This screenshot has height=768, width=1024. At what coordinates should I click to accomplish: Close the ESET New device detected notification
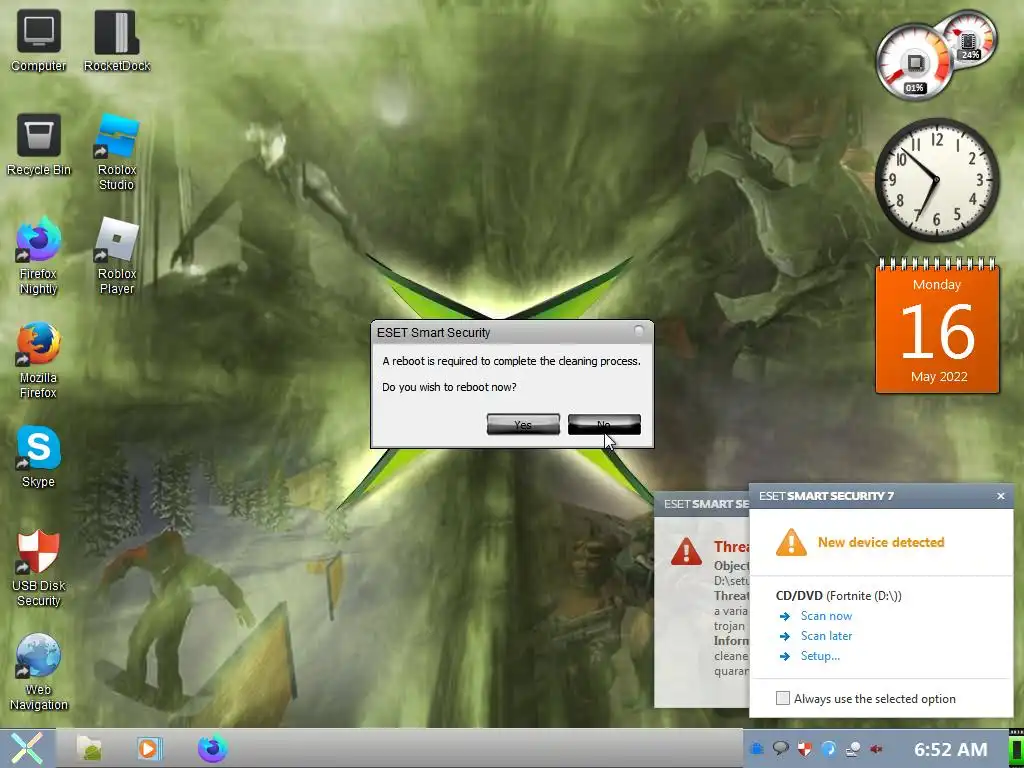point(1000,496)
